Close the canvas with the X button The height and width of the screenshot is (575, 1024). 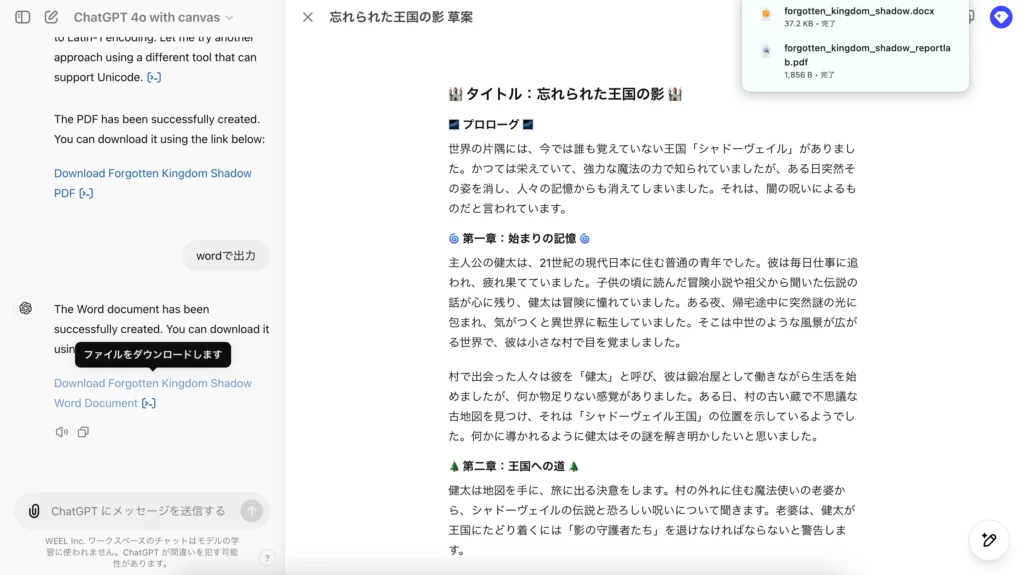[308, 17]
